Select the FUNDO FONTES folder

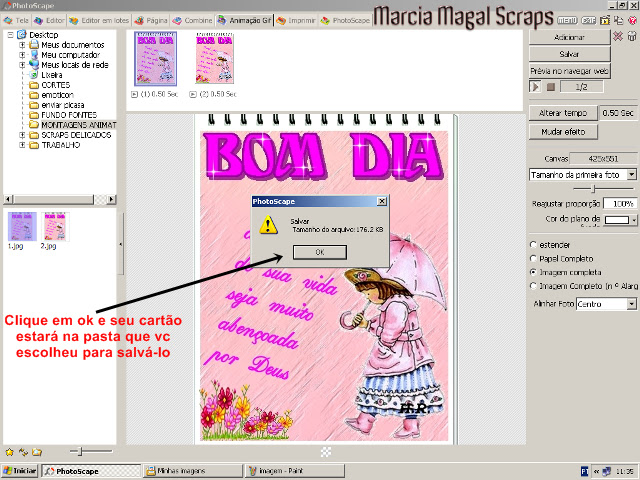click(x=69, y=115)
